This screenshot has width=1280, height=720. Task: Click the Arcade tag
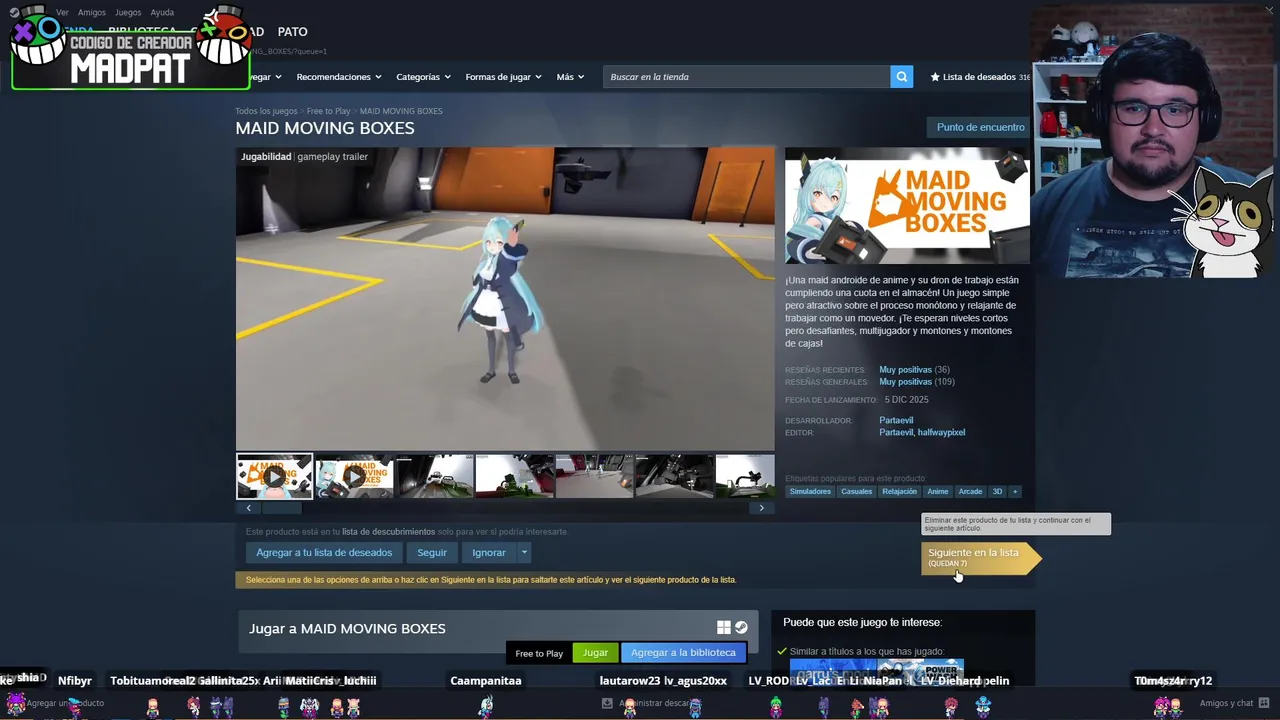[x=970, y=491]
